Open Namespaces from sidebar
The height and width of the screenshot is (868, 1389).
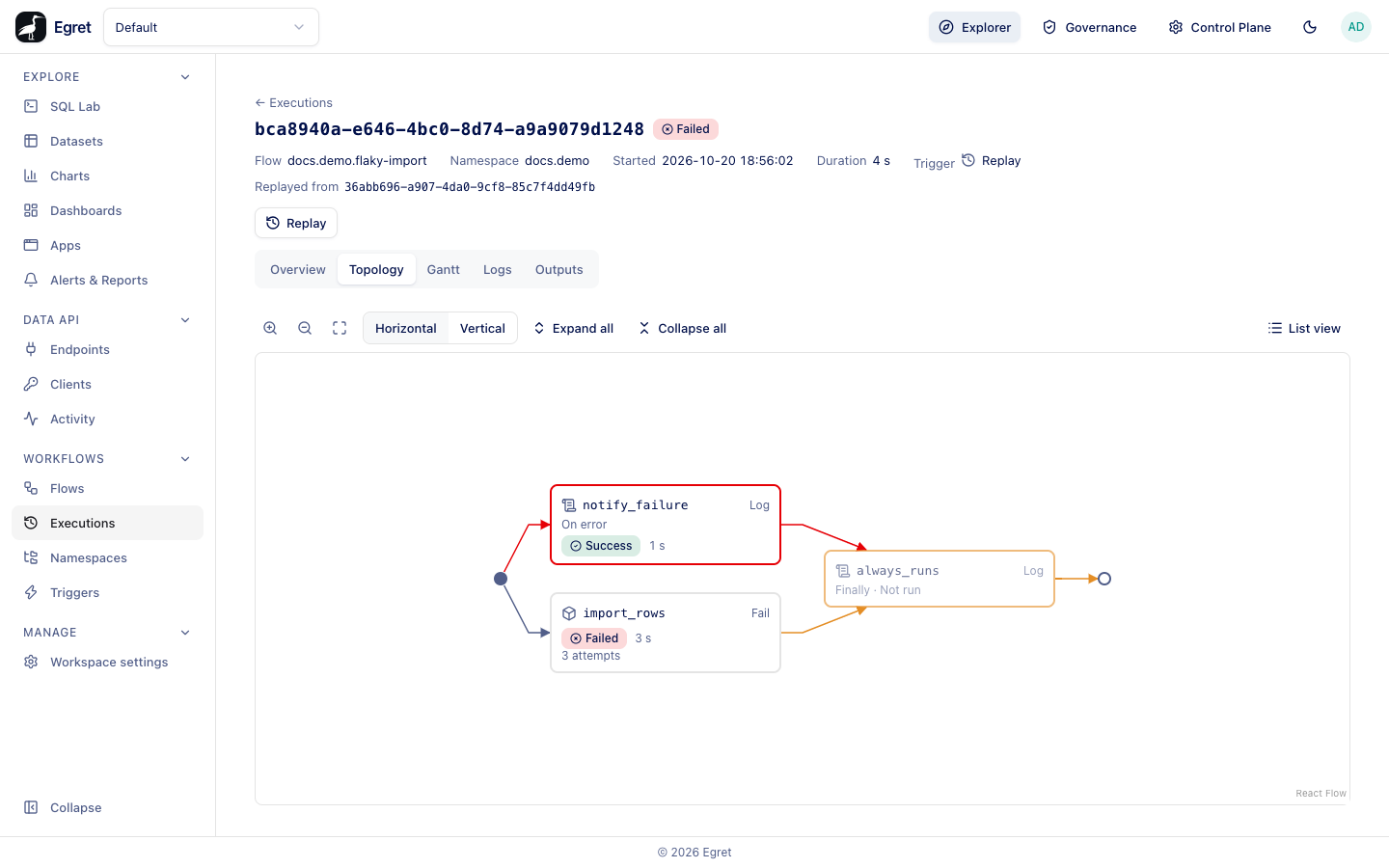(107, 557)
